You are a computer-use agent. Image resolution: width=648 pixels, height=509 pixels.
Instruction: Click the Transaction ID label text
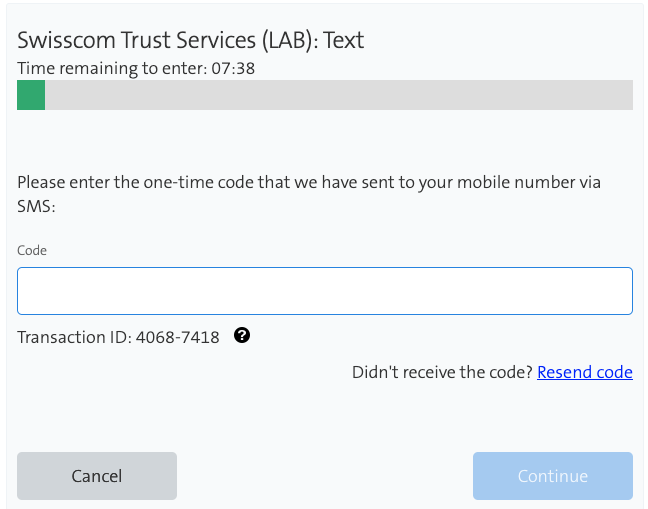74,337
